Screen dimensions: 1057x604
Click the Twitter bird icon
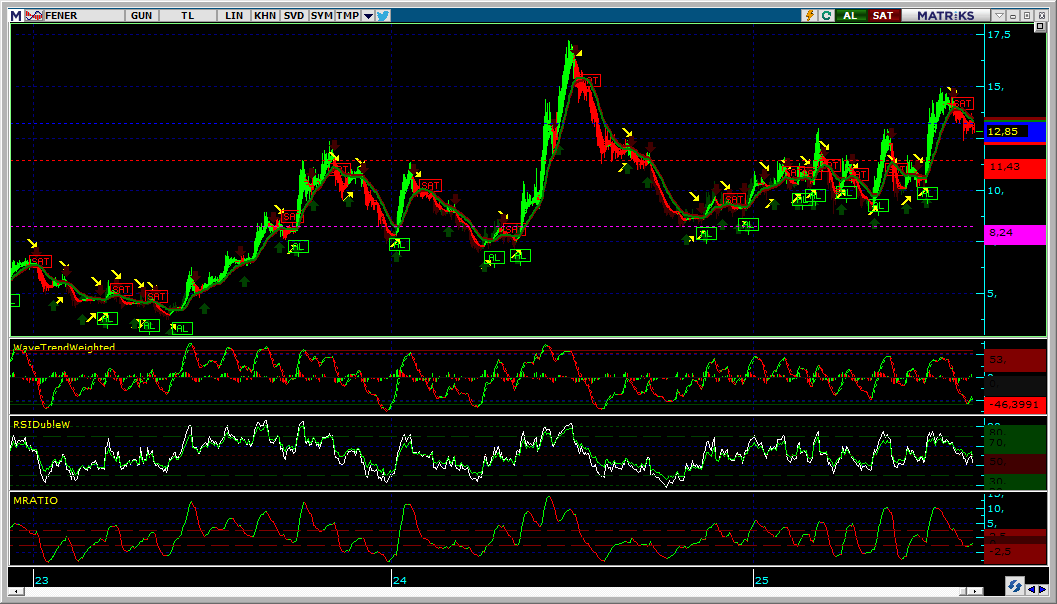(x=383, y=15)
